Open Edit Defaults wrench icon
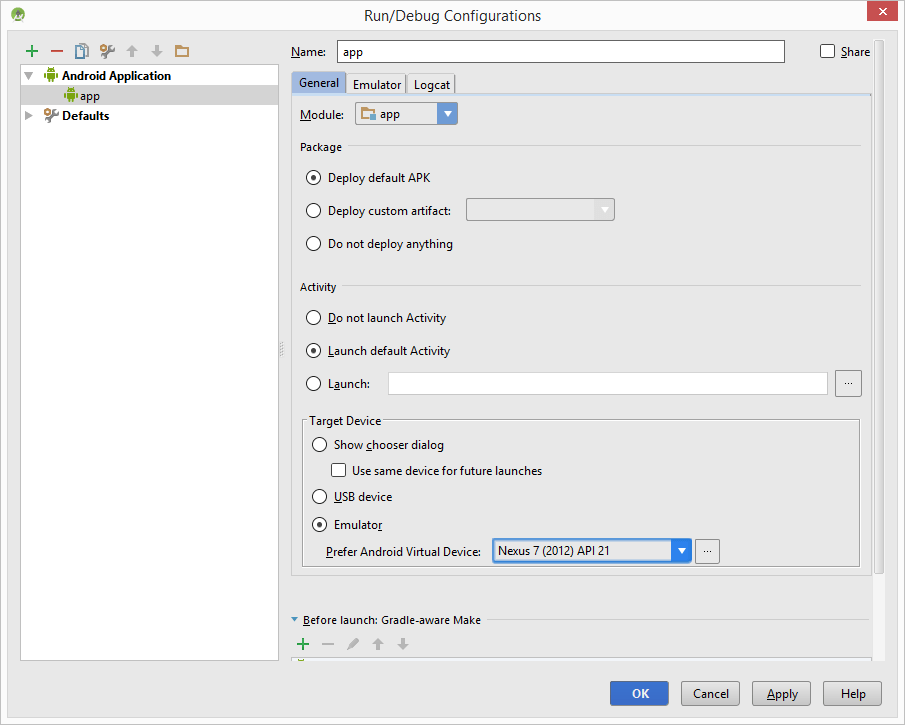Viewport: 905px width, 725px height. point(107,51)
